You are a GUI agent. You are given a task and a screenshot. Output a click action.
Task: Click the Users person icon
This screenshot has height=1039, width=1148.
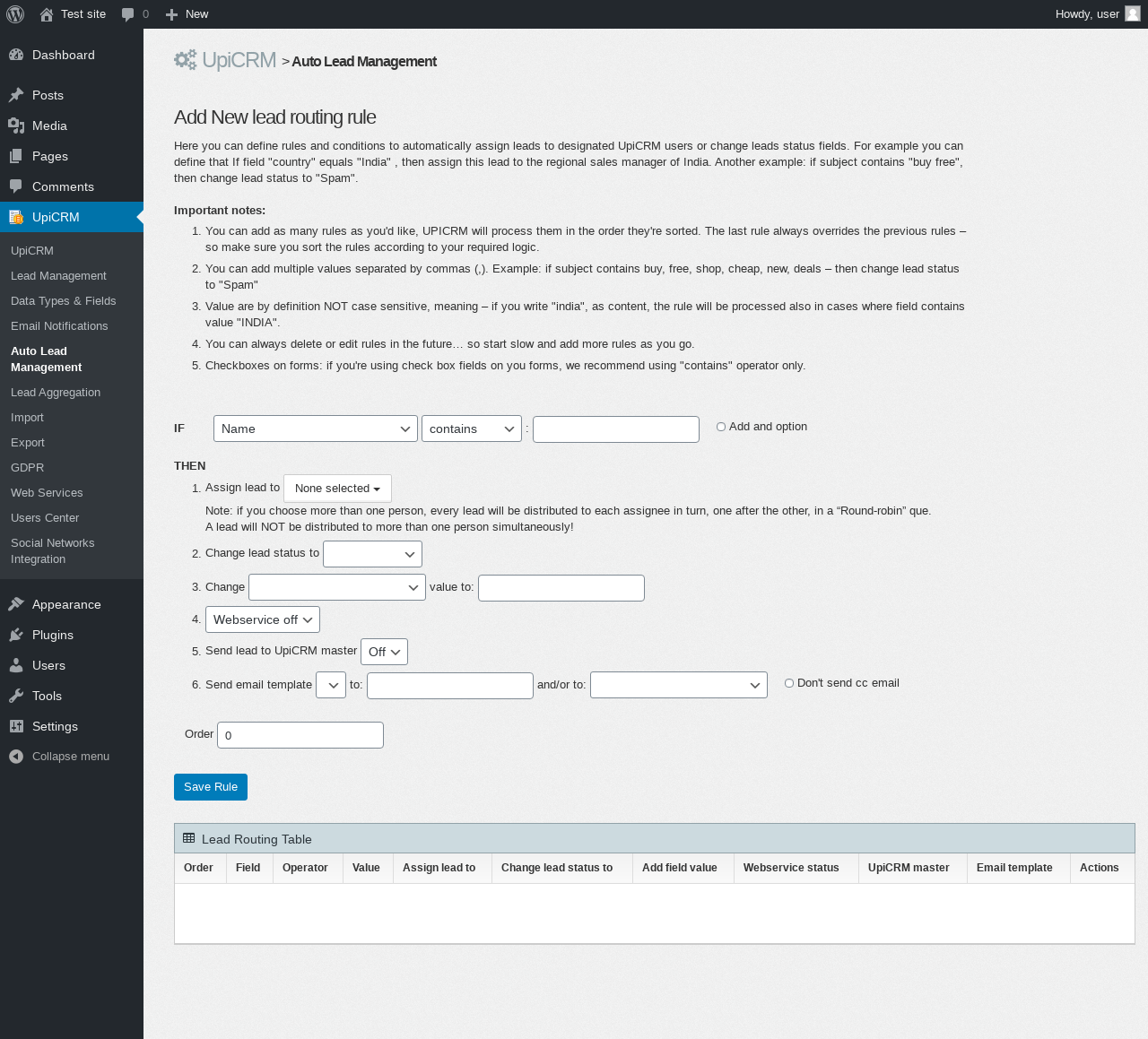tap(16, 665)
